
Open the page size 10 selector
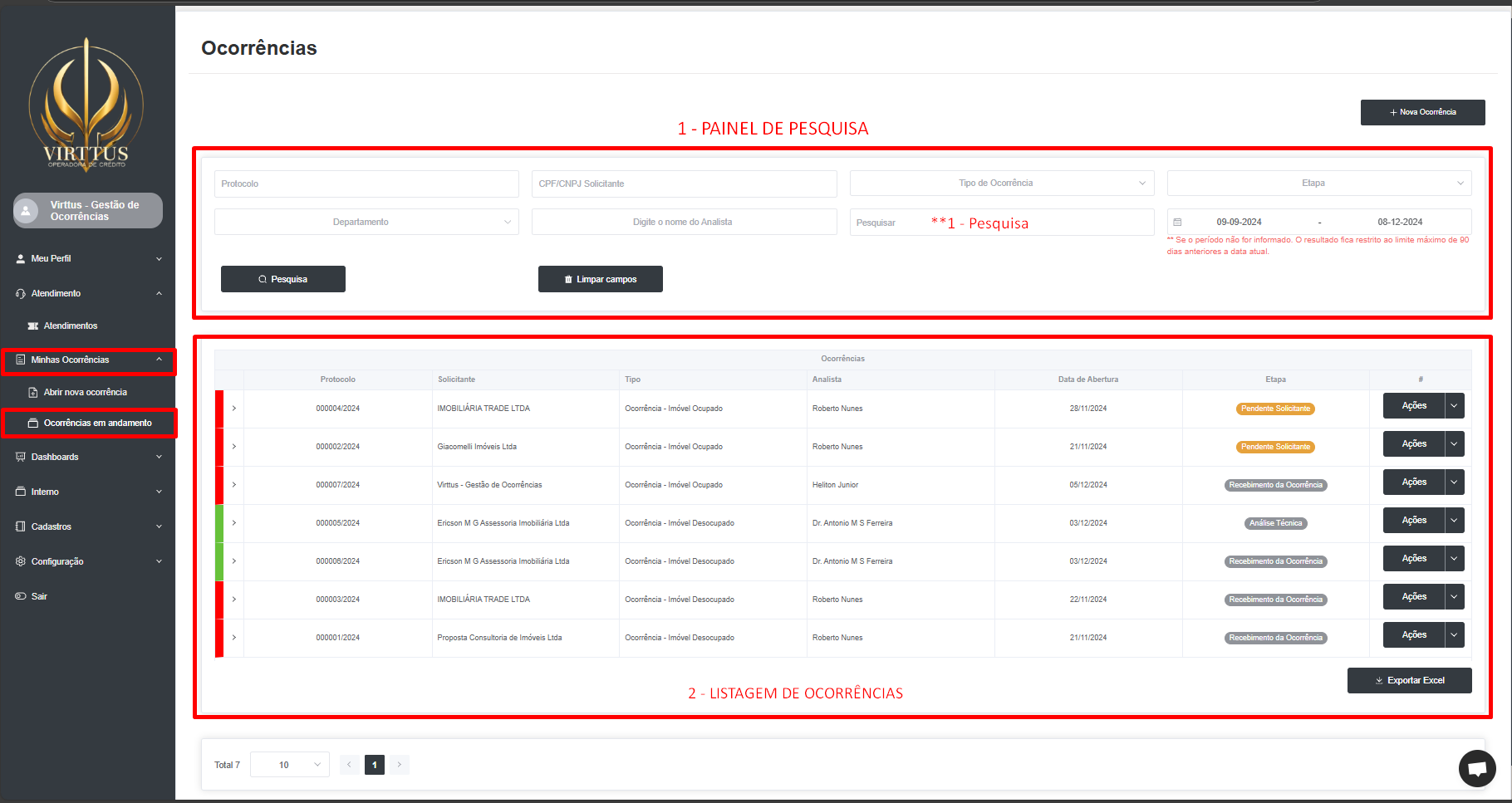tap(289, 765)
